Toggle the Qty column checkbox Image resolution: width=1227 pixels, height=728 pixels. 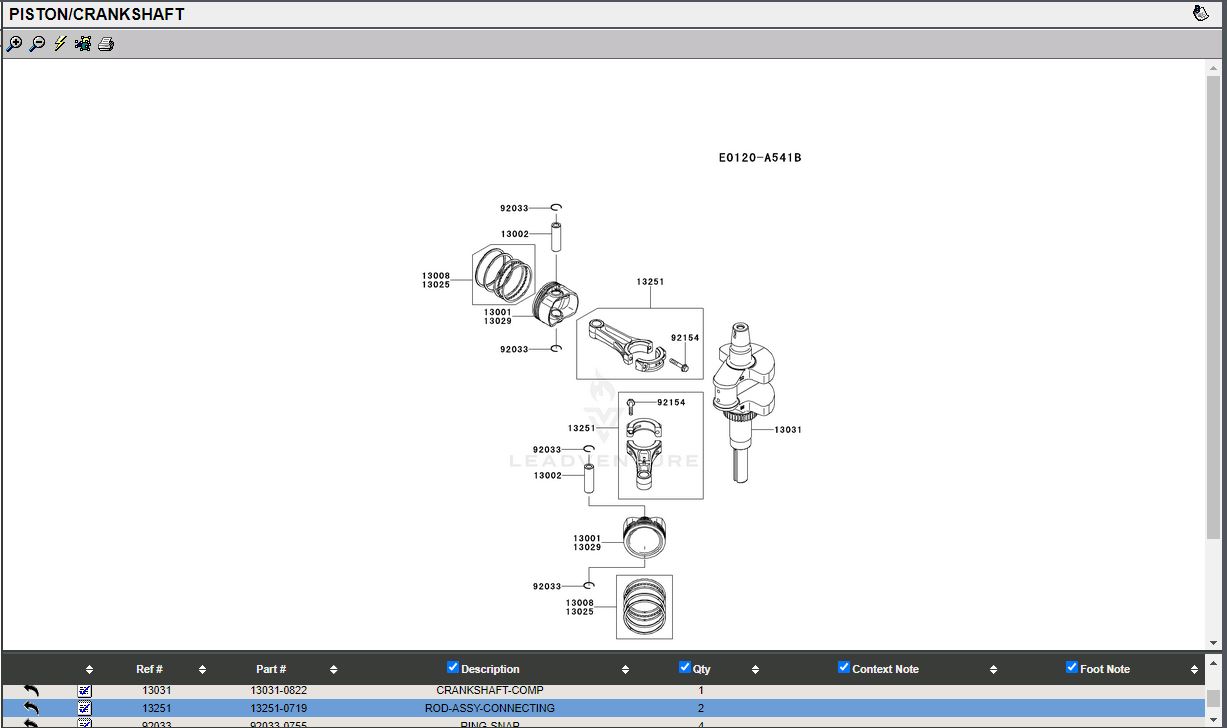[x=685, y=667]
